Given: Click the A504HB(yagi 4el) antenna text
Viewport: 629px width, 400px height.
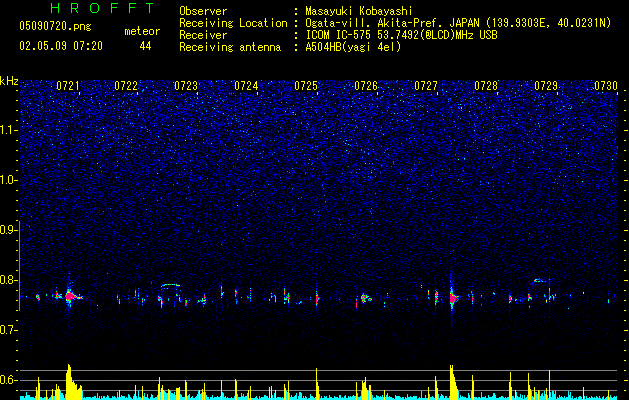Looking at the screenshot, I should point(353,47).
